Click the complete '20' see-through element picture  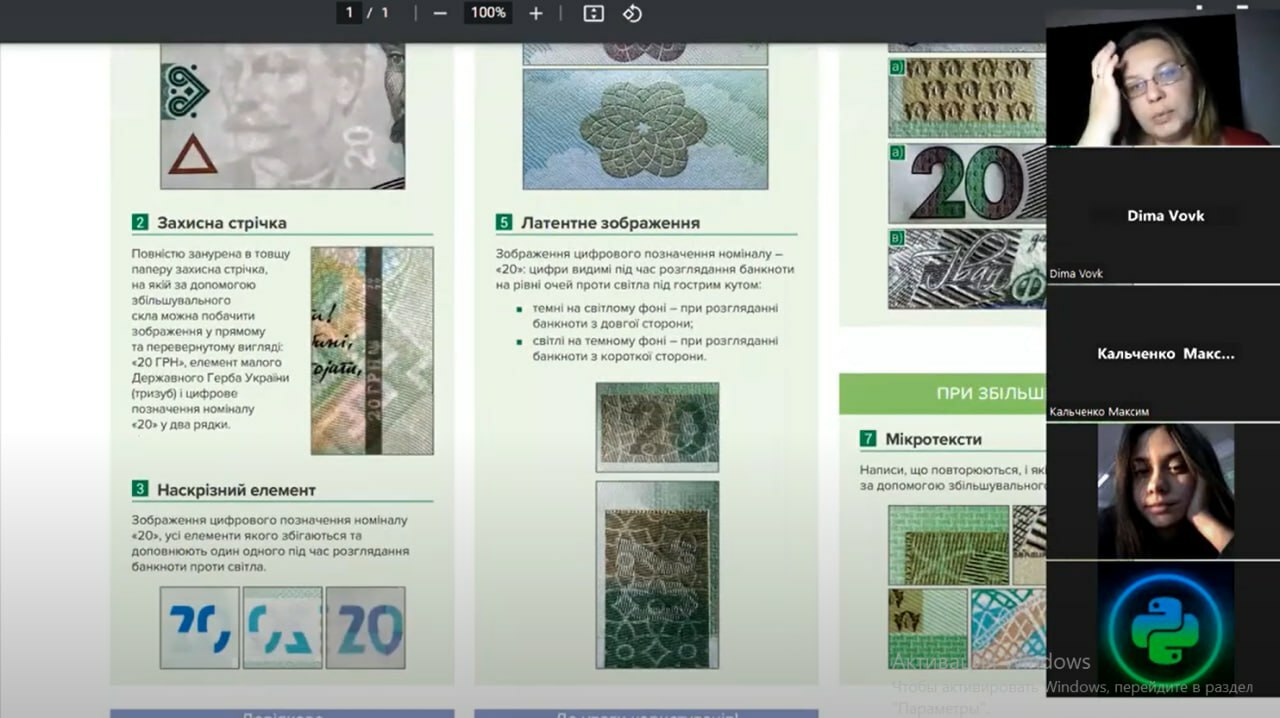coord(366,627)
